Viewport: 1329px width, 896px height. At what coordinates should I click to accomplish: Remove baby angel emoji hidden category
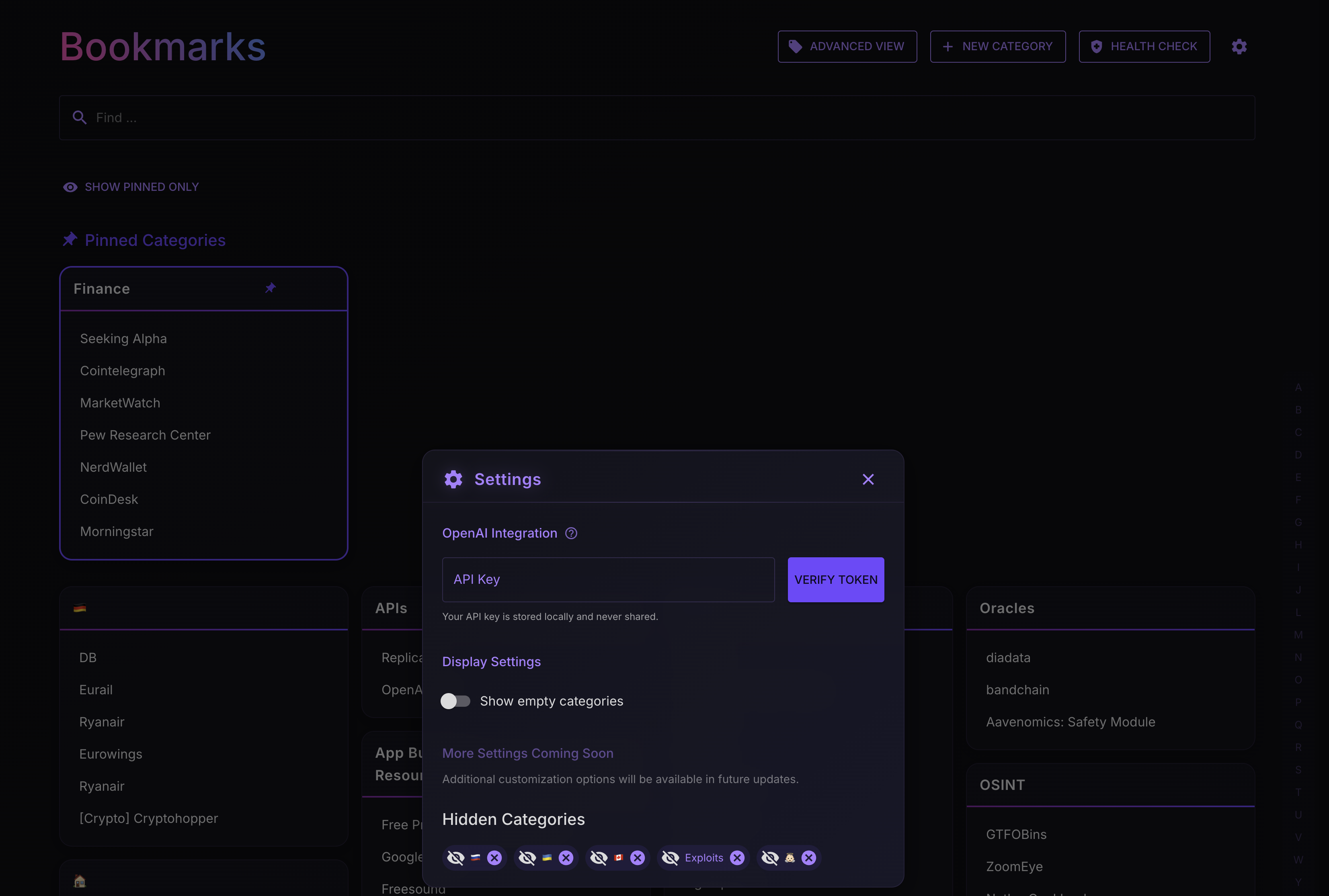[x=808, y=858]
